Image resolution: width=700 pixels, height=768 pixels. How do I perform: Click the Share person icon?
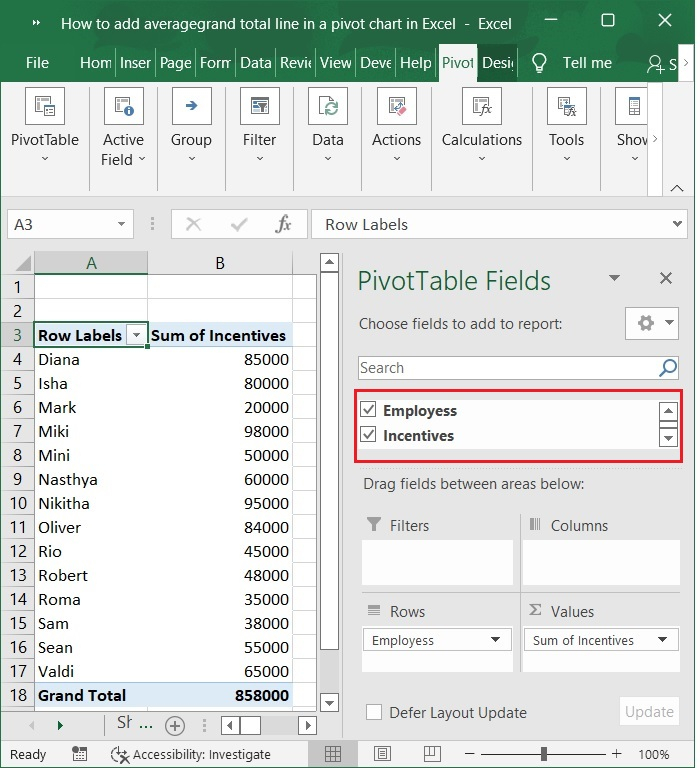click(655, 64)
